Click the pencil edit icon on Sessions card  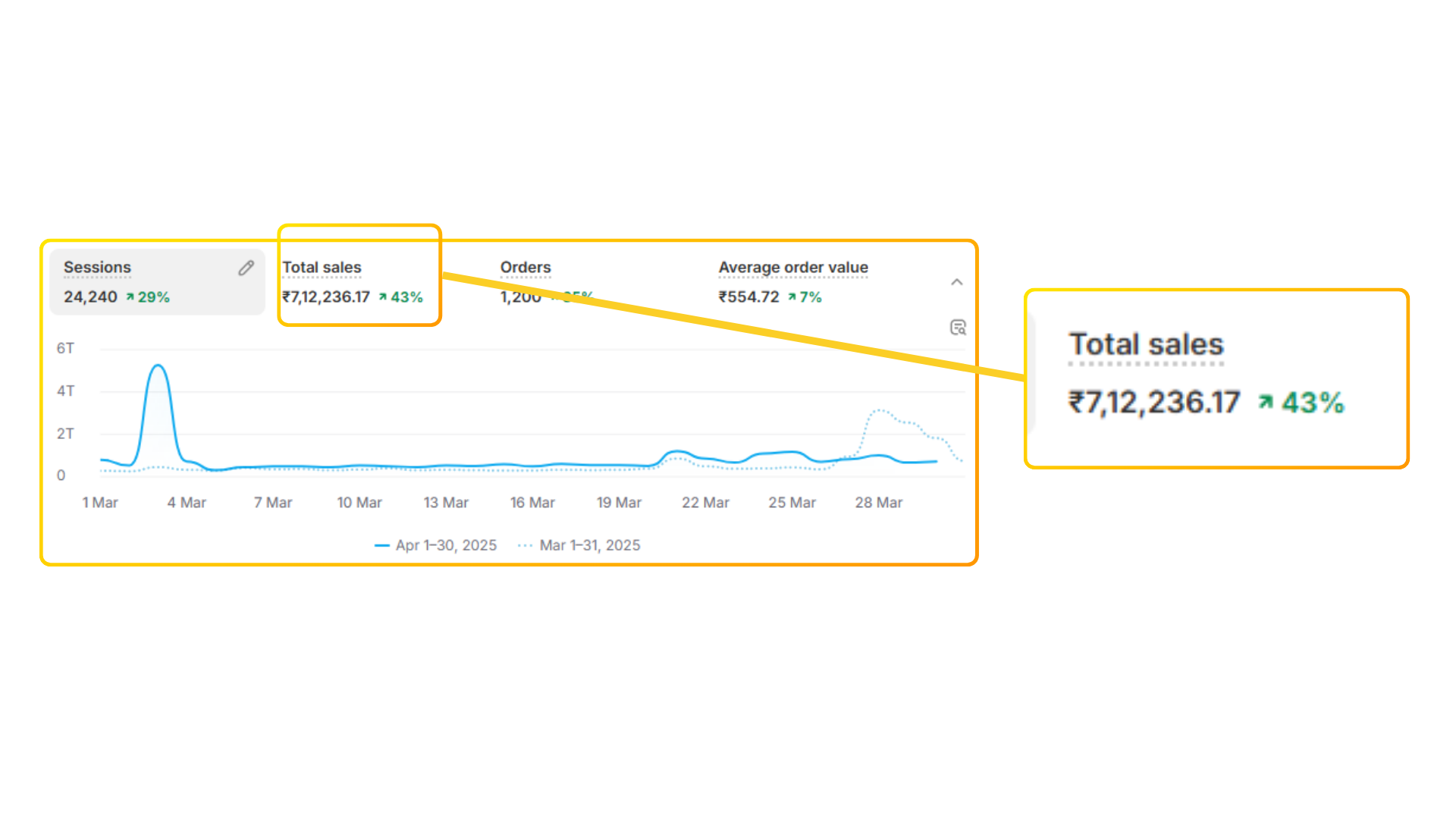(x=246, y=268)
